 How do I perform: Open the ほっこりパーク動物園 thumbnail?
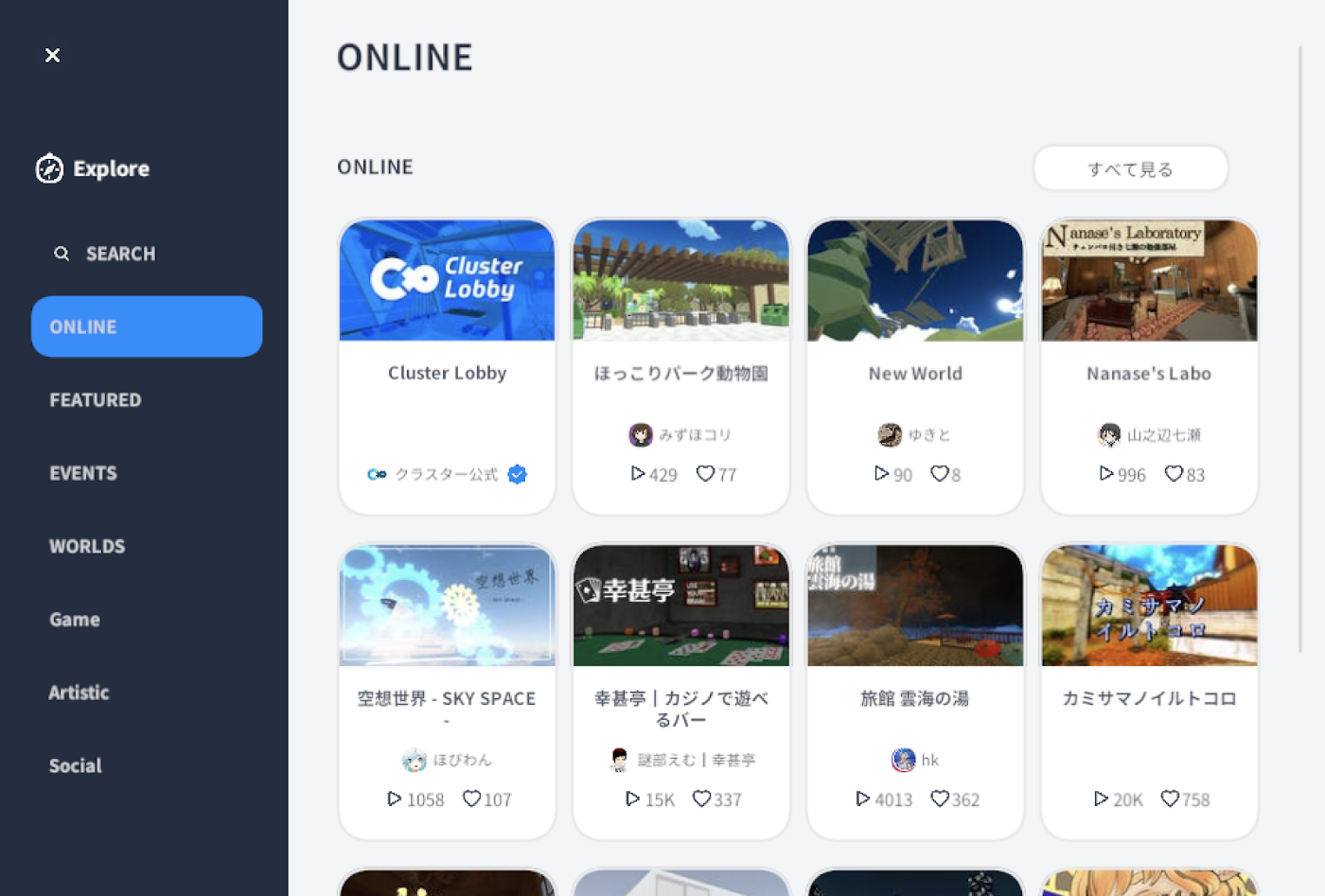pyautogui.click(x=681, y=280)
